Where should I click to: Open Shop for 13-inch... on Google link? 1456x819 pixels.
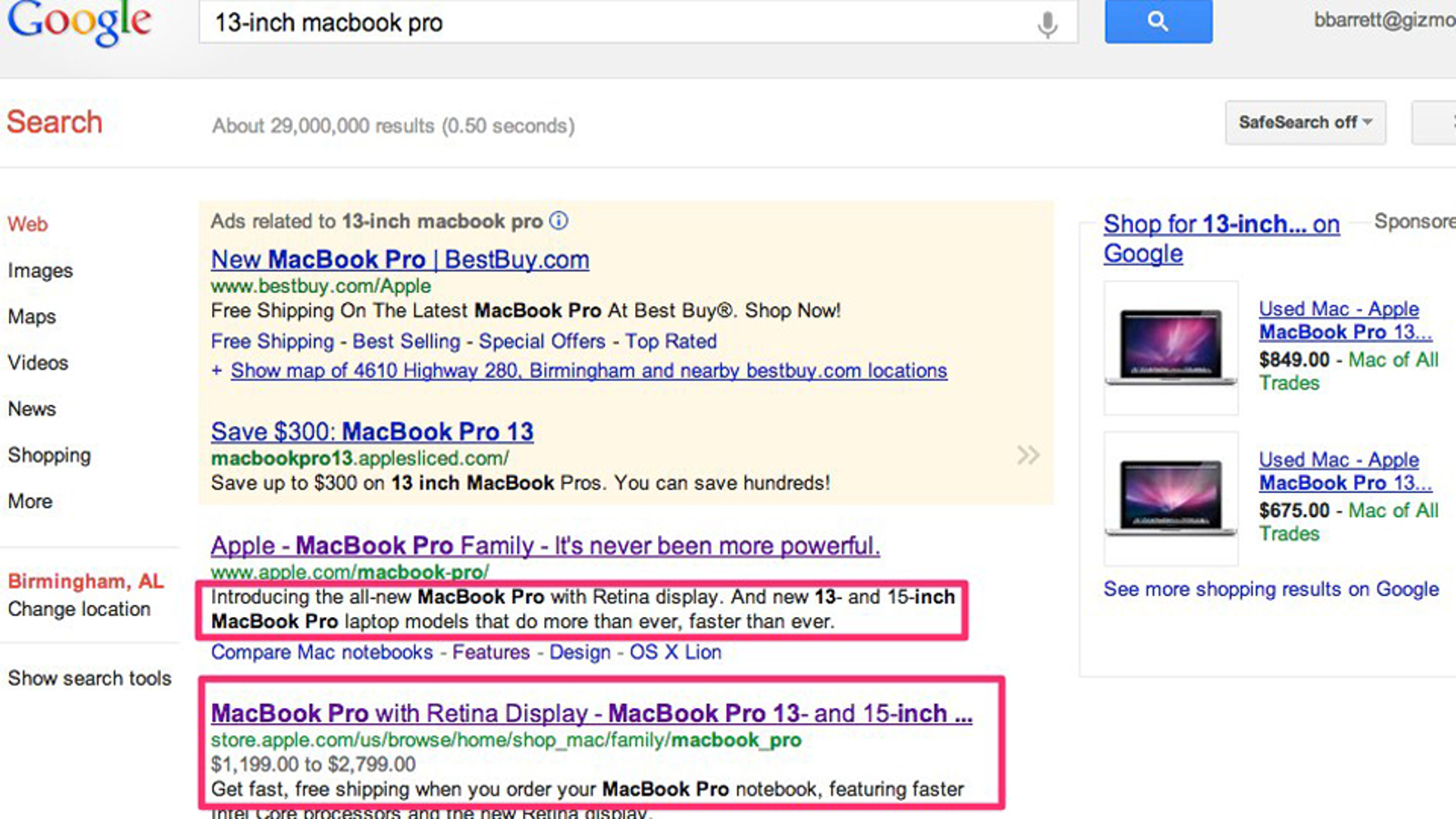pos(1221,238)
